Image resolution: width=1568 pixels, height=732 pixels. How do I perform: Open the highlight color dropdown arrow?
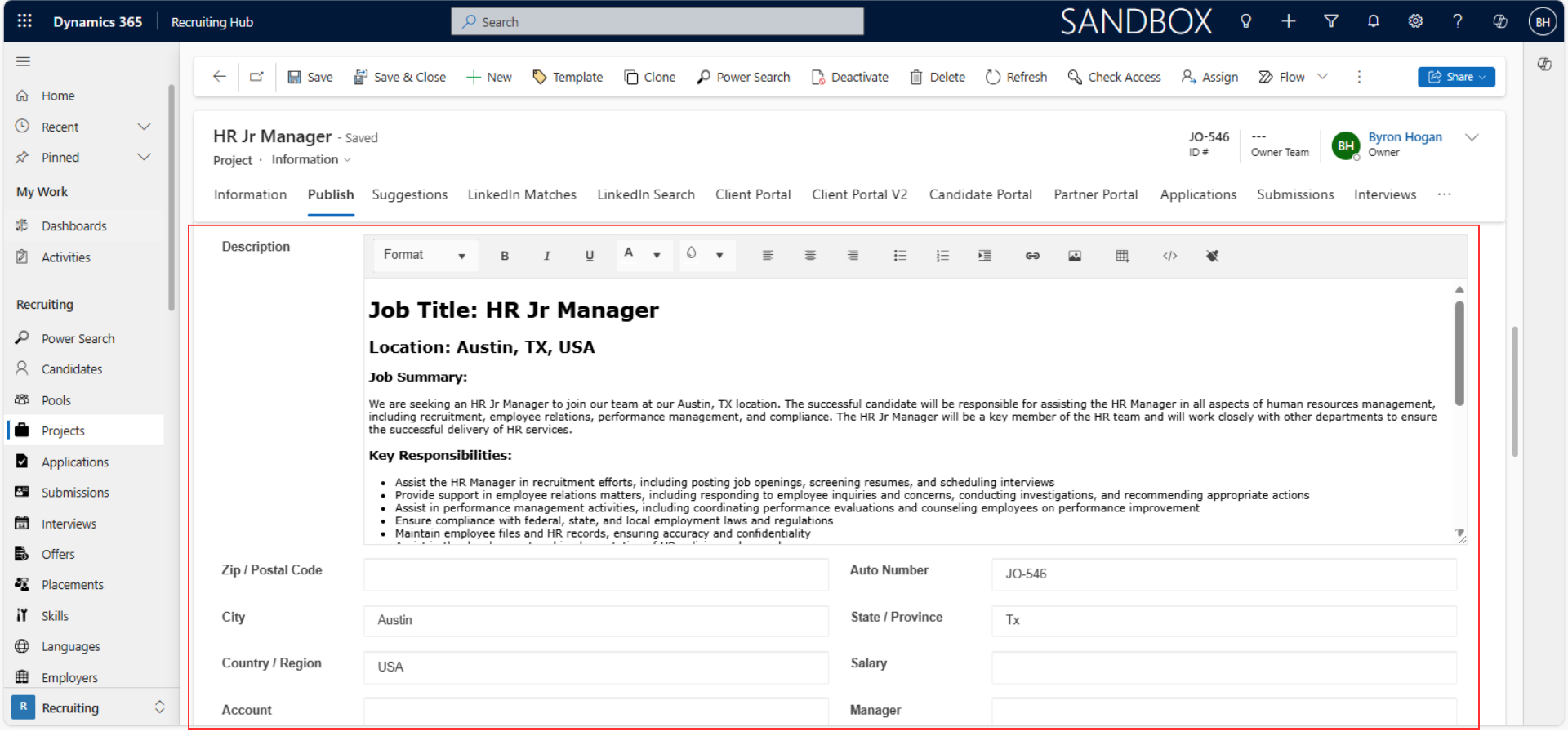click(719, 256)
